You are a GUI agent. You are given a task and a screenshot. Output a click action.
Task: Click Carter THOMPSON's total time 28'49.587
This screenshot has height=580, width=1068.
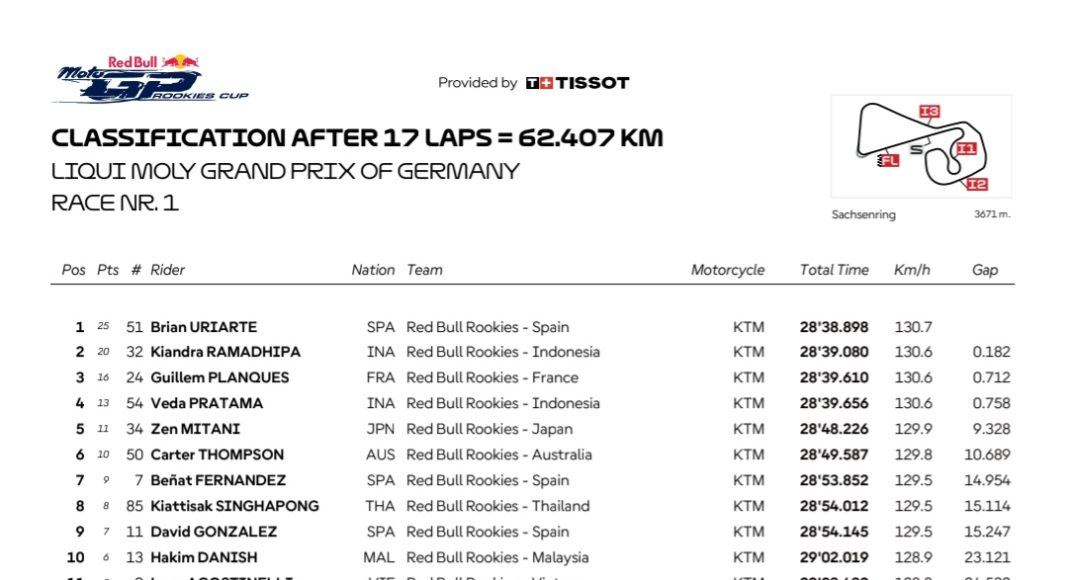(834, 455)
